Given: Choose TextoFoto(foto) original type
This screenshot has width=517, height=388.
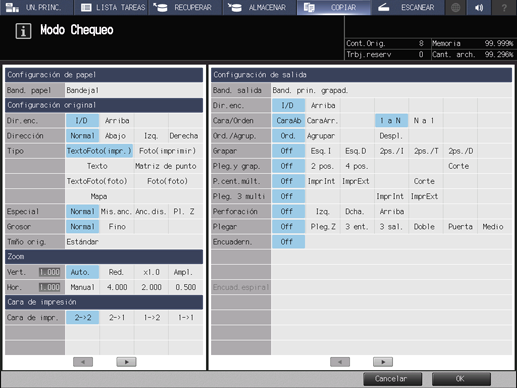Looking at the screenshot, I should 99,181.
